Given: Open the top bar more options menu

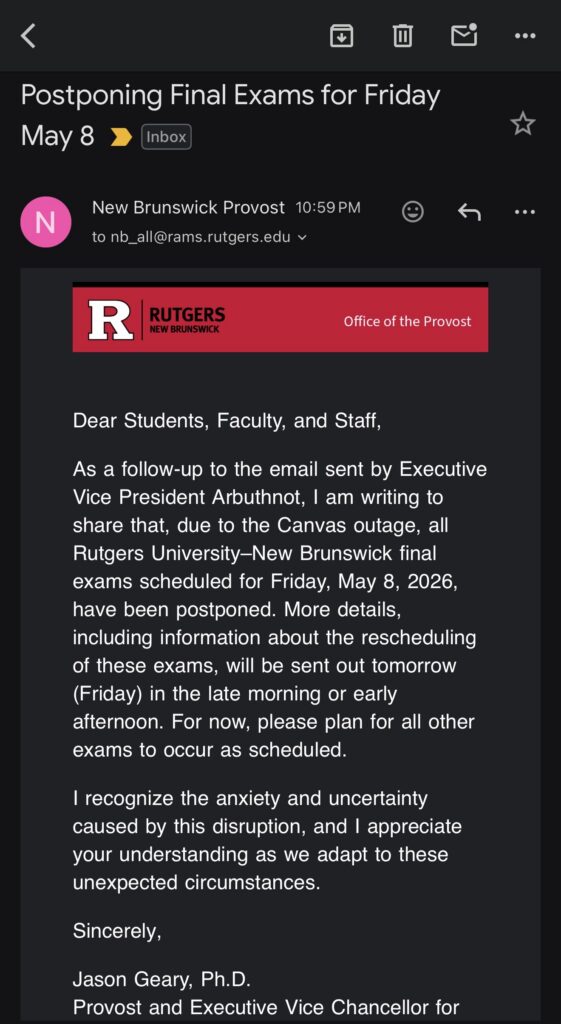Looking at the screenshot, I should 524,36.
